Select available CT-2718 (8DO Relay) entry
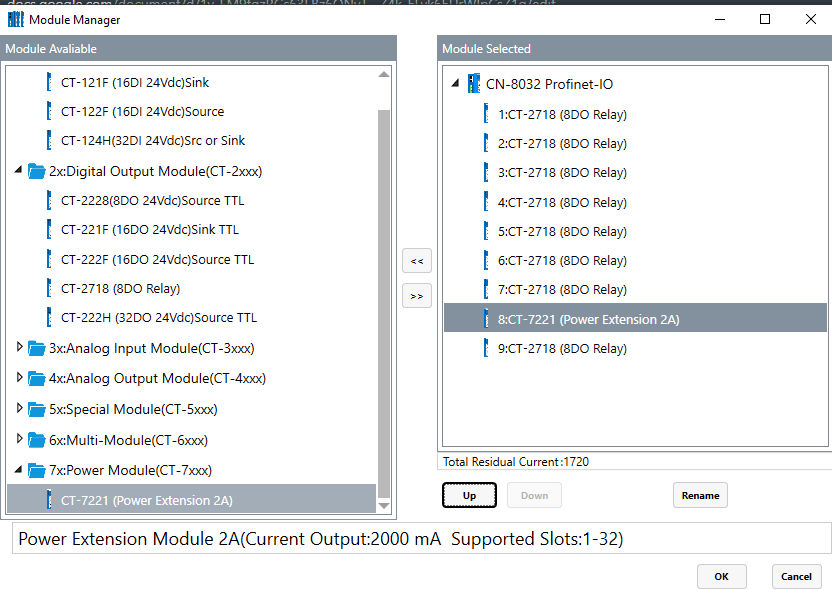Viewport: 832px width, 590px height. point(120,289)
